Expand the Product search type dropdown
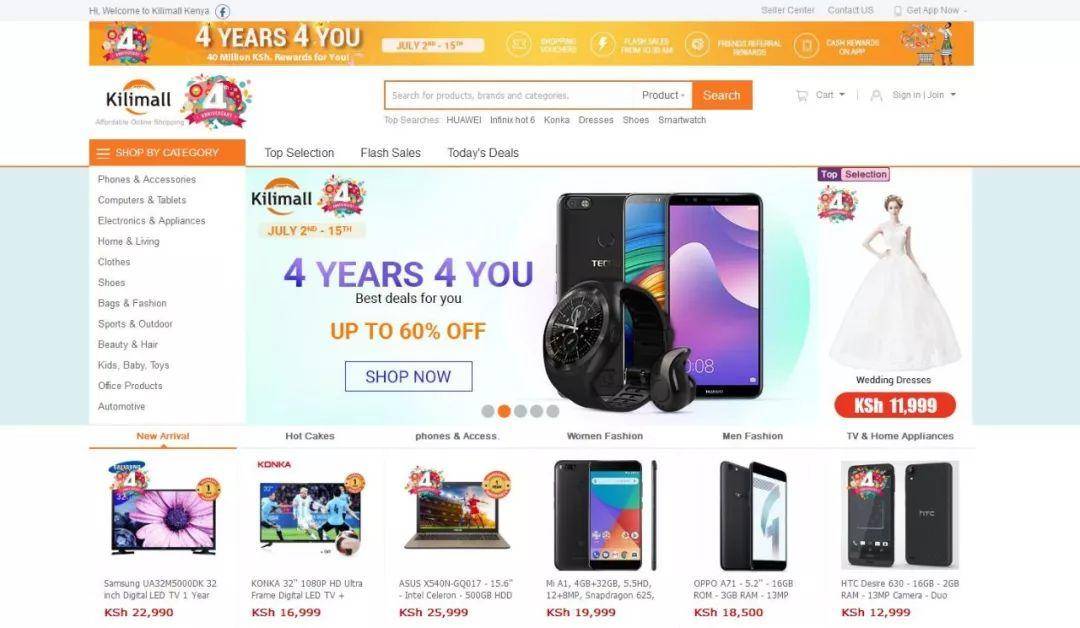 pyautogui.click(x=663, y=96)
